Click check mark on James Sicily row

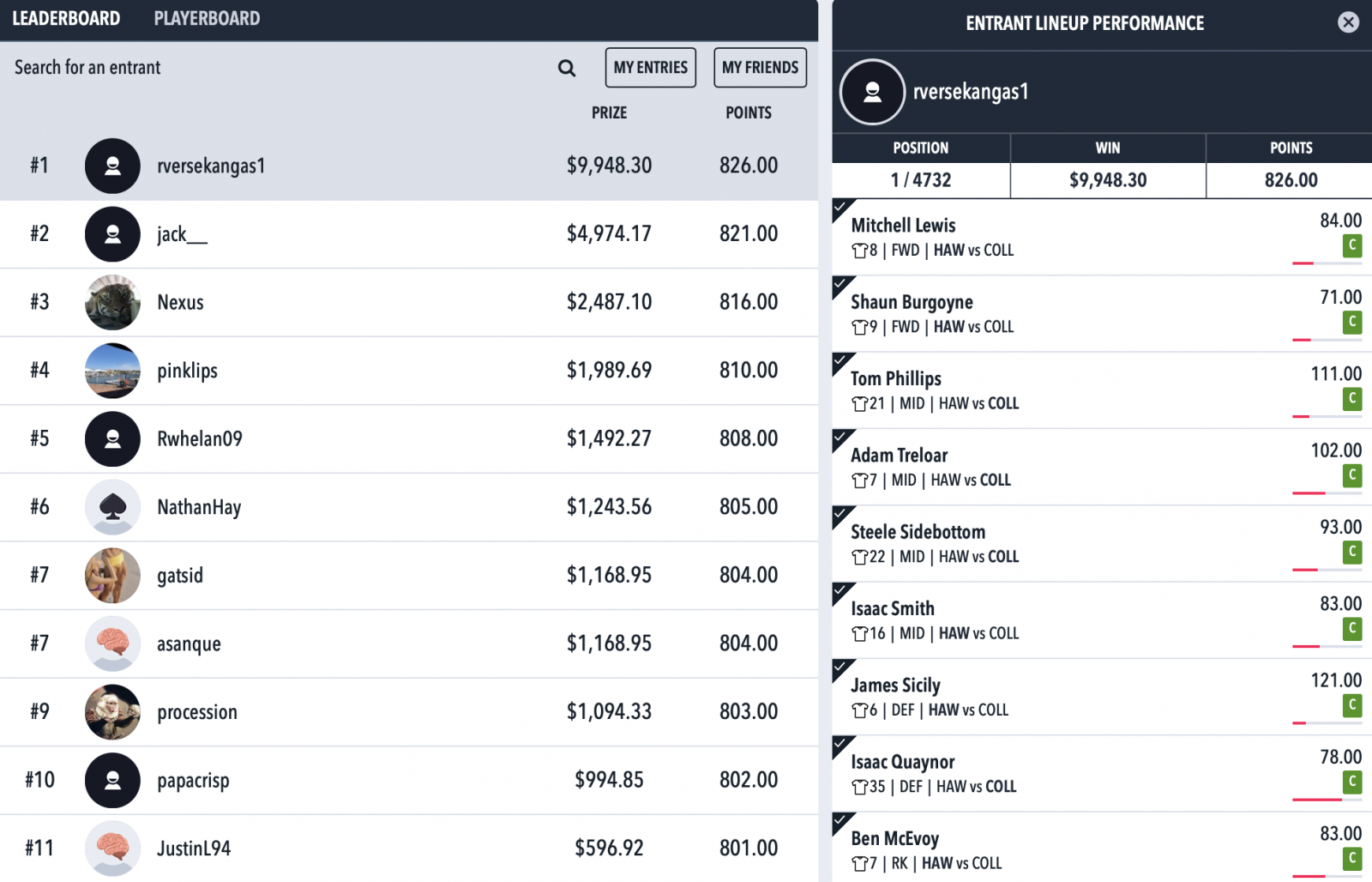842,668
